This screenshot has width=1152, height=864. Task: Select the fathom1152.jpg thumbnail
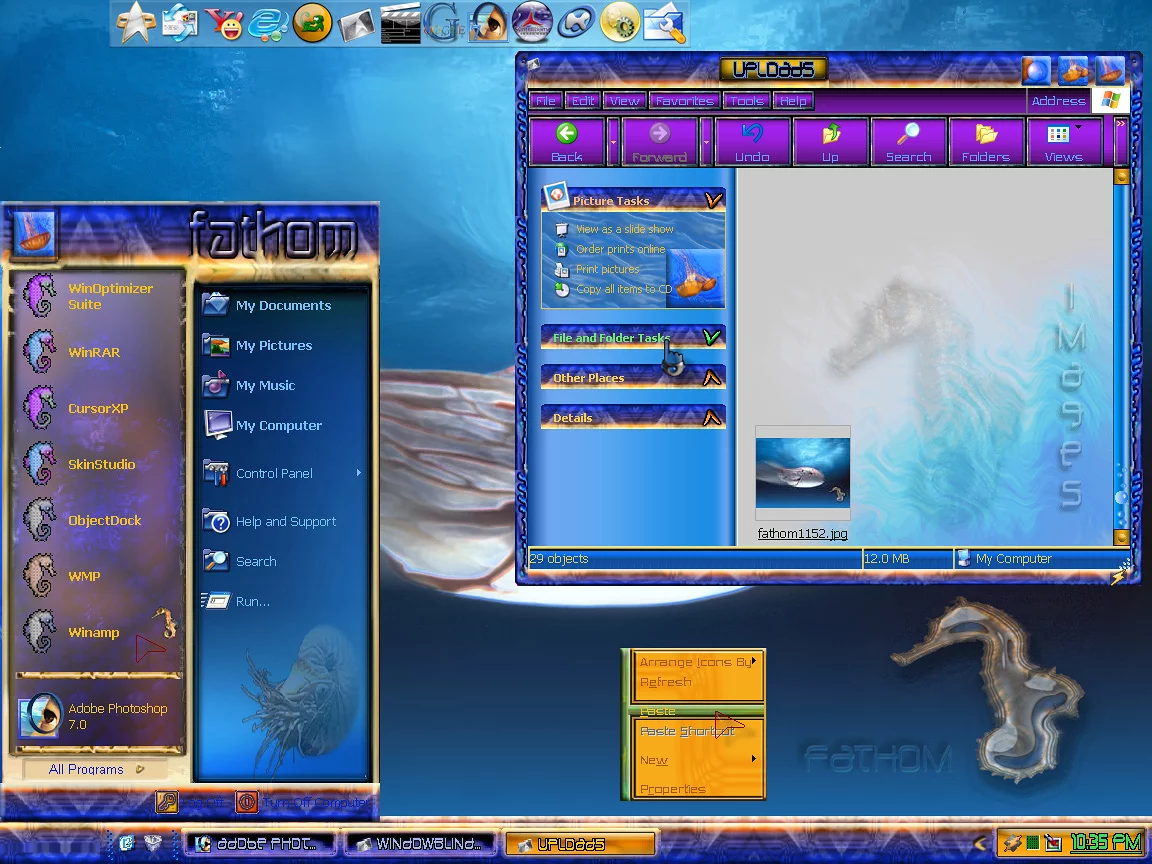pyautogui.click(x=802, y=473)
